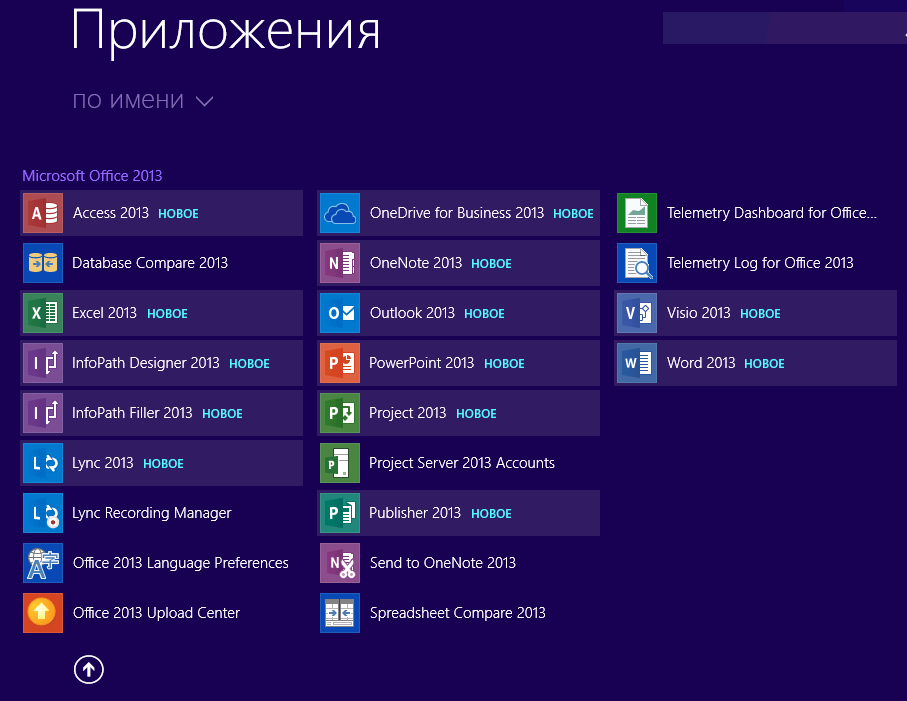The image size is (907, 701).
Task: Select 'Telemetry Log for Office 2013' text
Action: [760, 263]
